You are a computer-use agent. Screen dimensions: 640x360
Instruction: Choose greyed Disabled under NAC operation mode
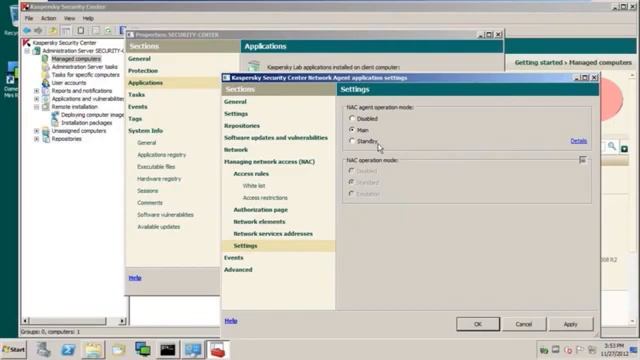coord(351,171)
